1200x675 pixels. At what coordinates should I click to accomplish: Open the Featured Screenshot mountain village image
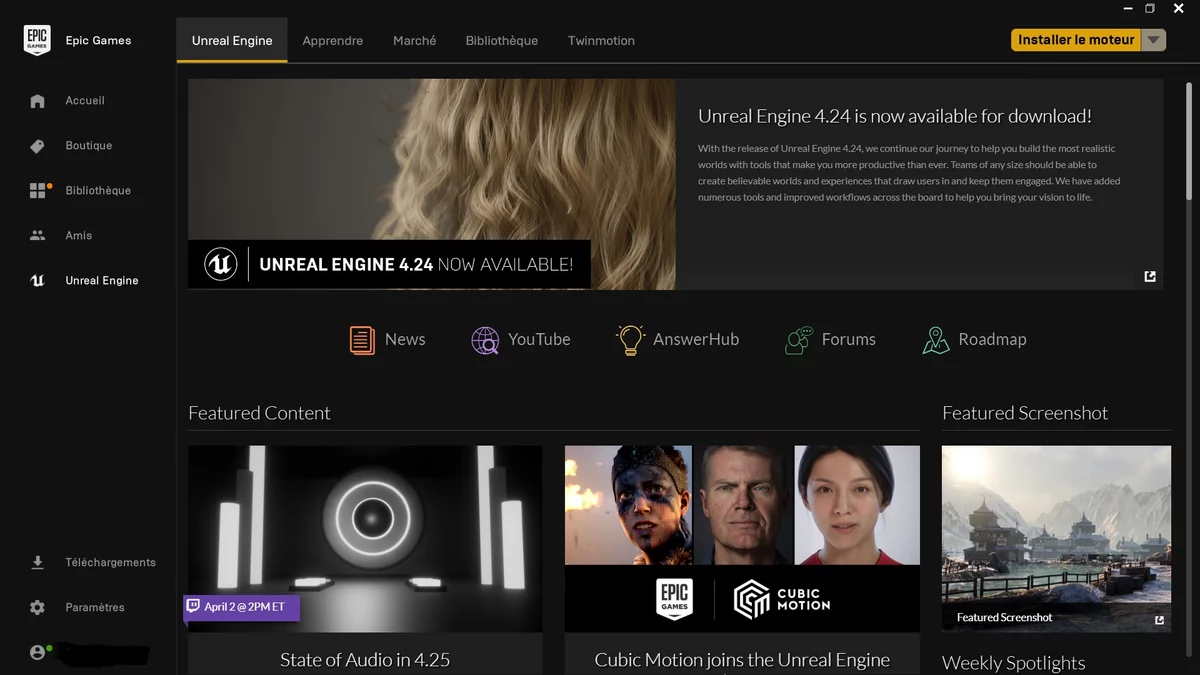[x=1056, y=539]
